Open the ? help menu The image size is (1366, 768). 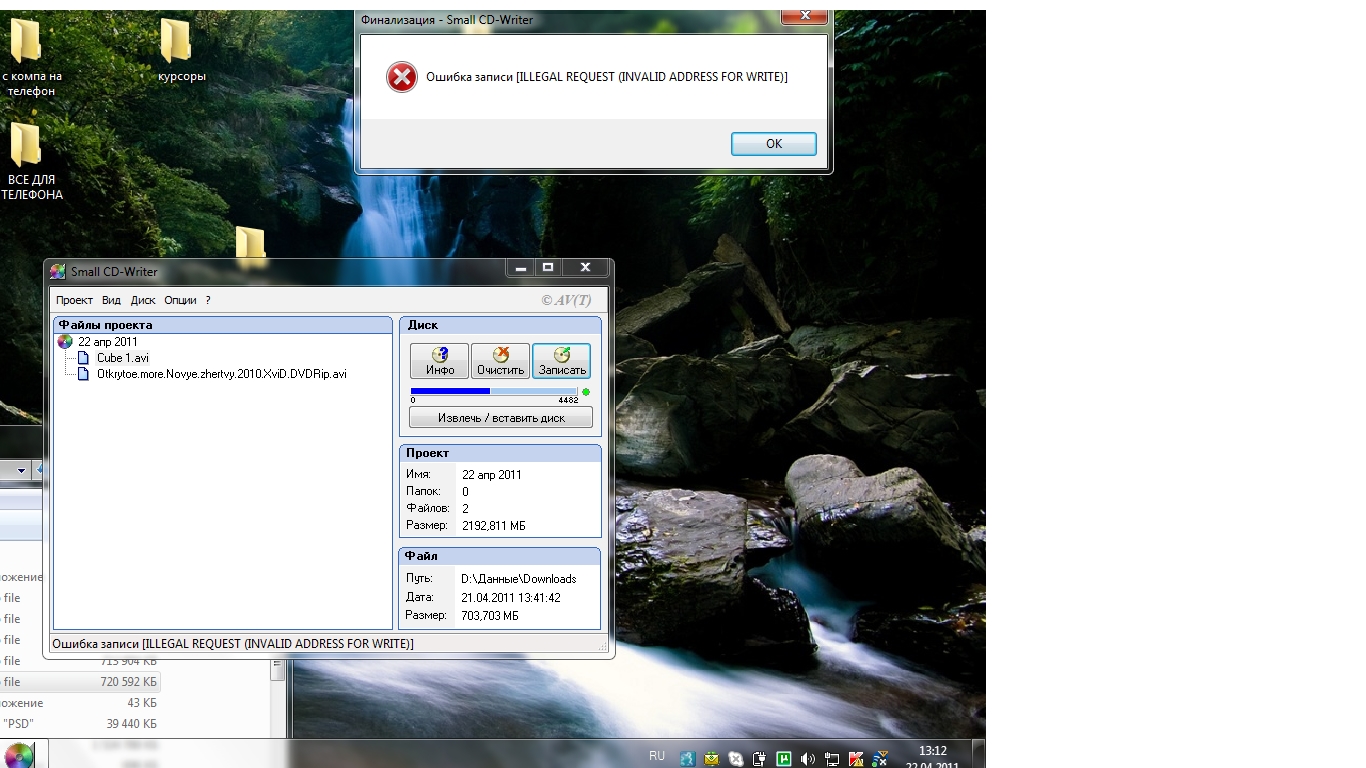point(208,300)
